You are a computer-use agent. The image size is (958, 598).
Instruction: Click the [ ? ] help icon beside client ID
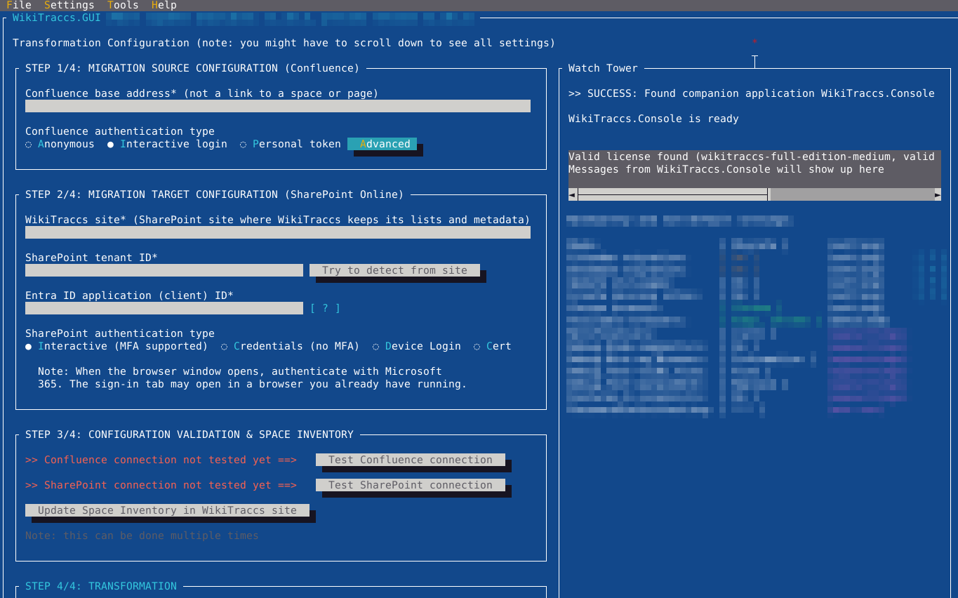325,308
